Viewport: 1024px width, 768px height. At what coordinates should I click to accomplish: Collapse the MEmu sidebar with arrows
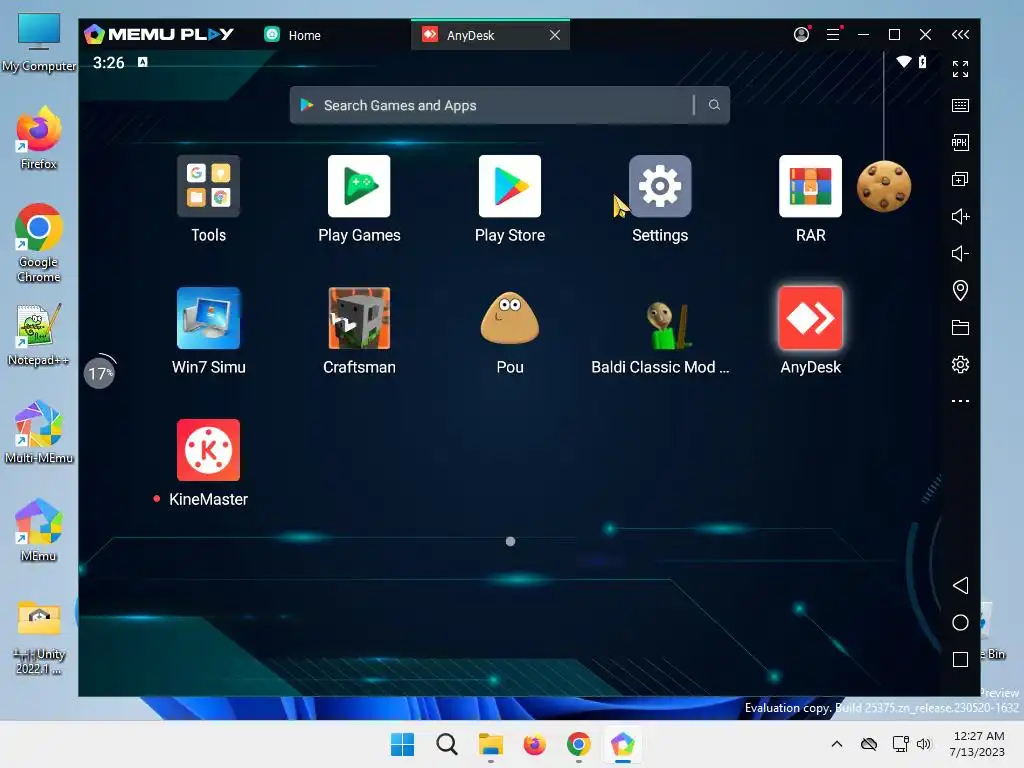tap(960, 35)
